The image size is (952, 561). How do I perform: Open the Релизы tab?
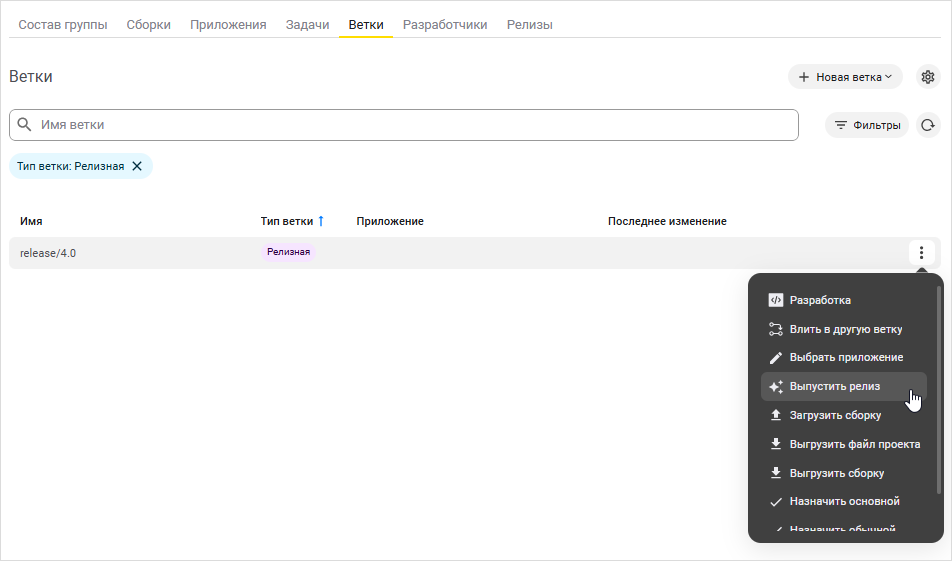click(x=529, y=25)
